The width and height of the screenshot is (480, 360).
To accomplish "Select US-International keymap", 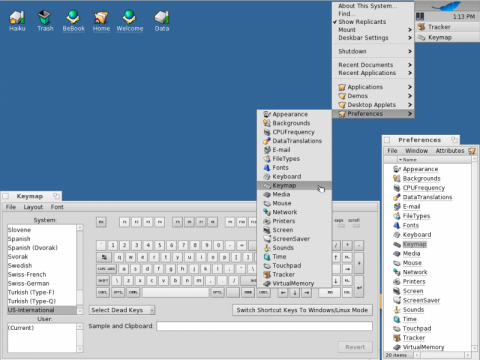I will (42, 310).
